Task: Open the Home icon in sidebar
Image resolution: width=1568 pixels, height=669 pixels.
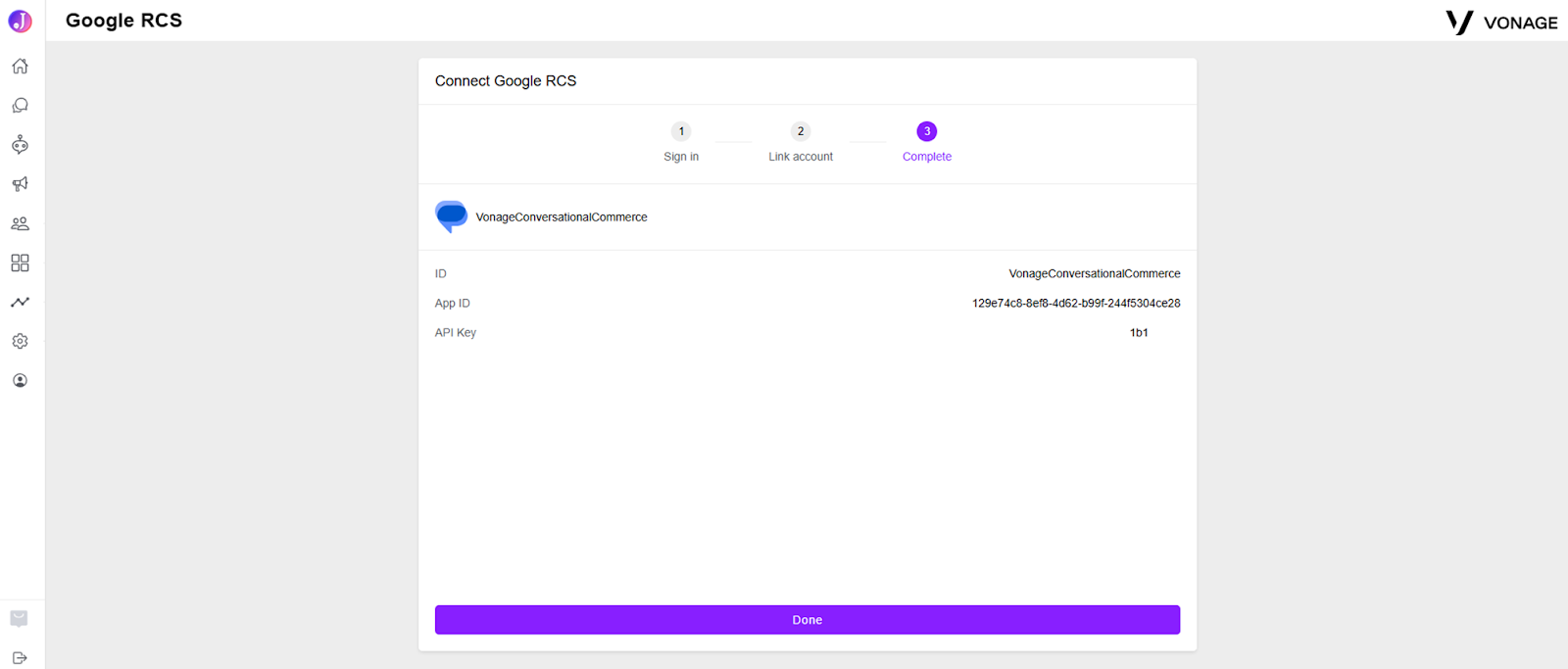Action: coord(20,67)
